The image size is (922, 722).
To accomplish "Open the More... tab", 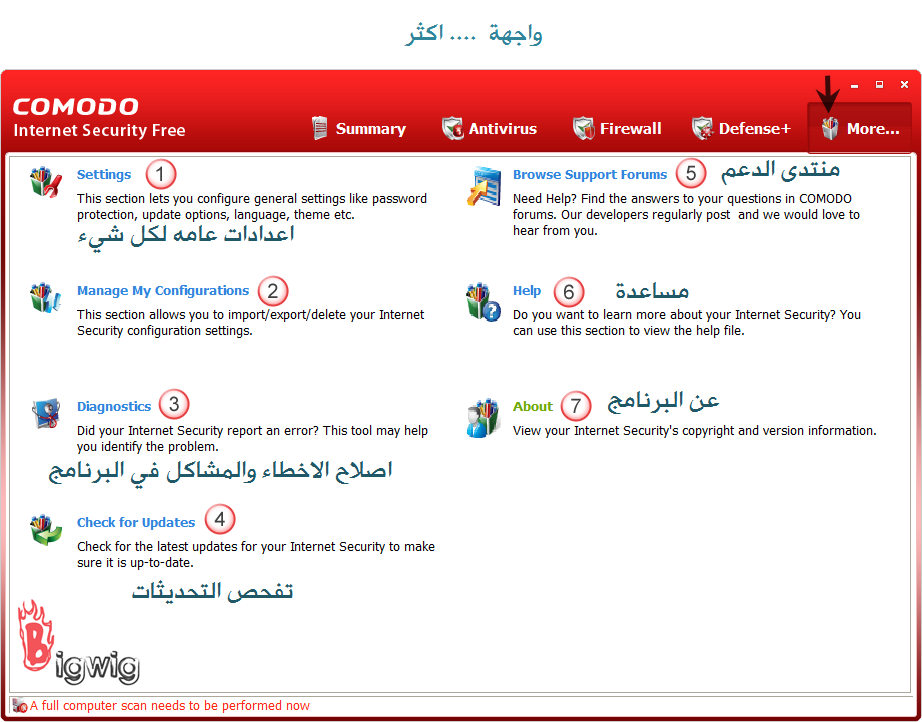I will click(x=860, y=128).
